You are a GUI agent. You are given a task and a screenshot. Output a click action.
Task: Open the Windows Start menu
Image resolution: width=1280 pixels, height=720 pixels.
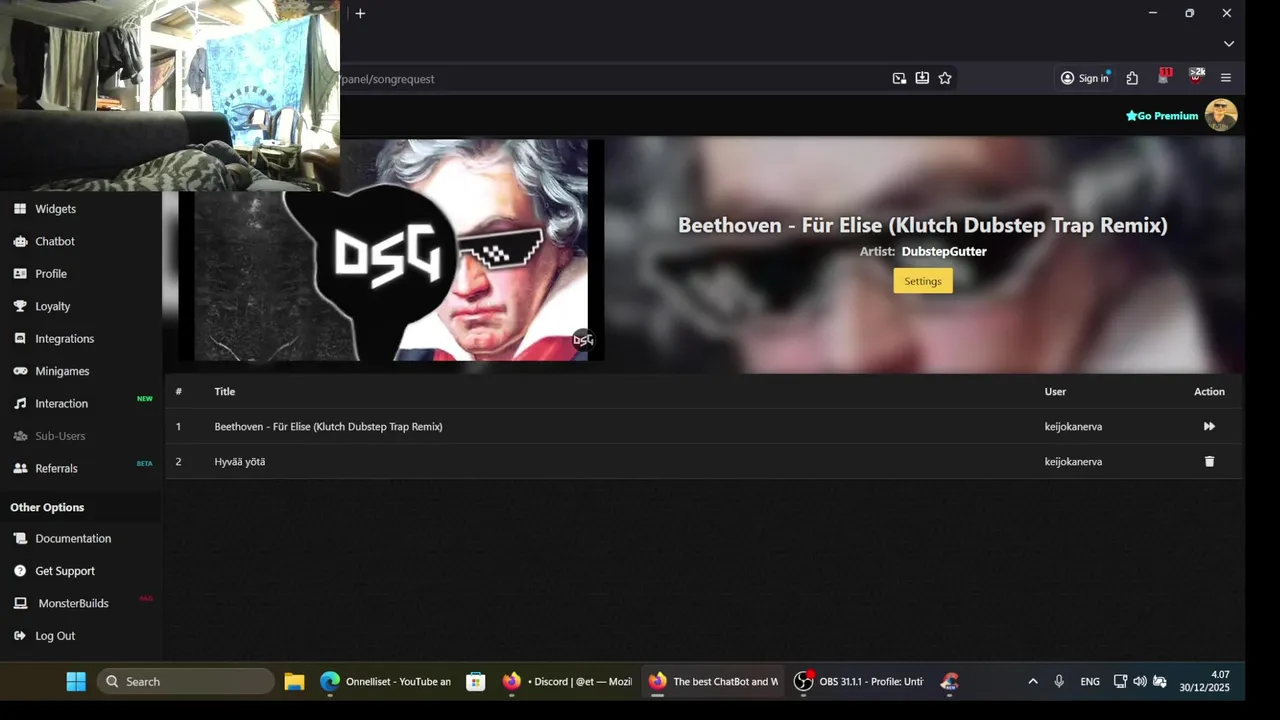pos(76,682)
